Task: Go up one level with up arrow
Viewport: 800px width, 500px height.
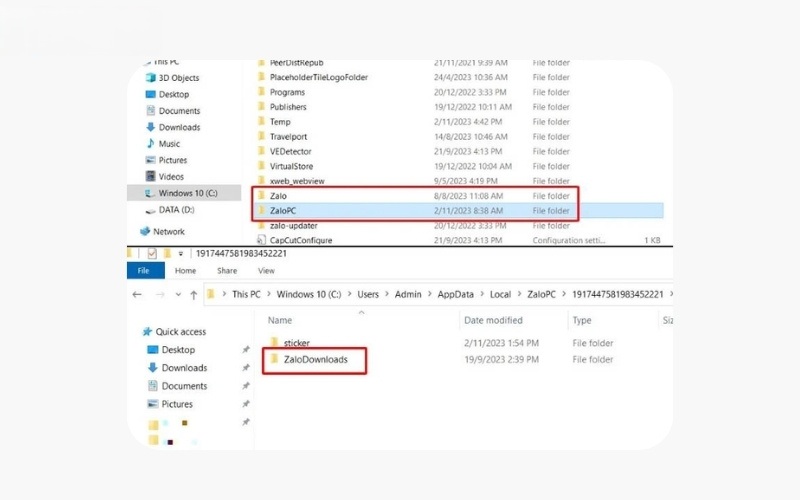Action: pos(194,294)
